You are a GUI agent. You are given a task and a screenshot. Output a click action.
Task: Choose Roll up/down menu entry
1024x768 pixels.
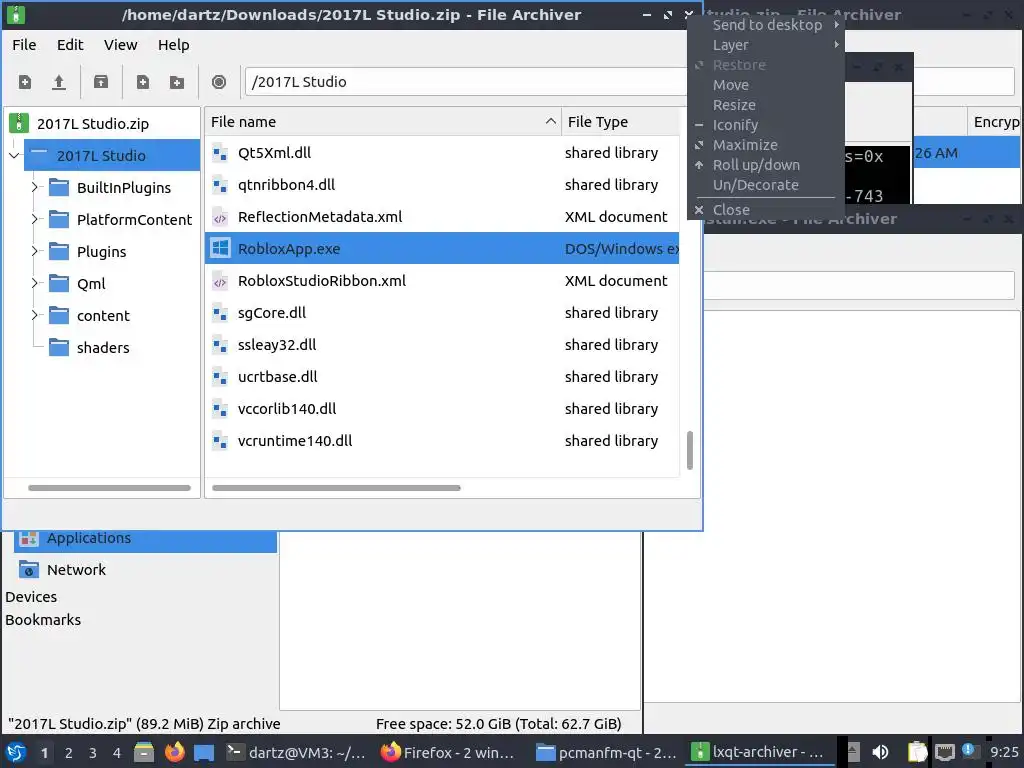click(x=767, y=165)
